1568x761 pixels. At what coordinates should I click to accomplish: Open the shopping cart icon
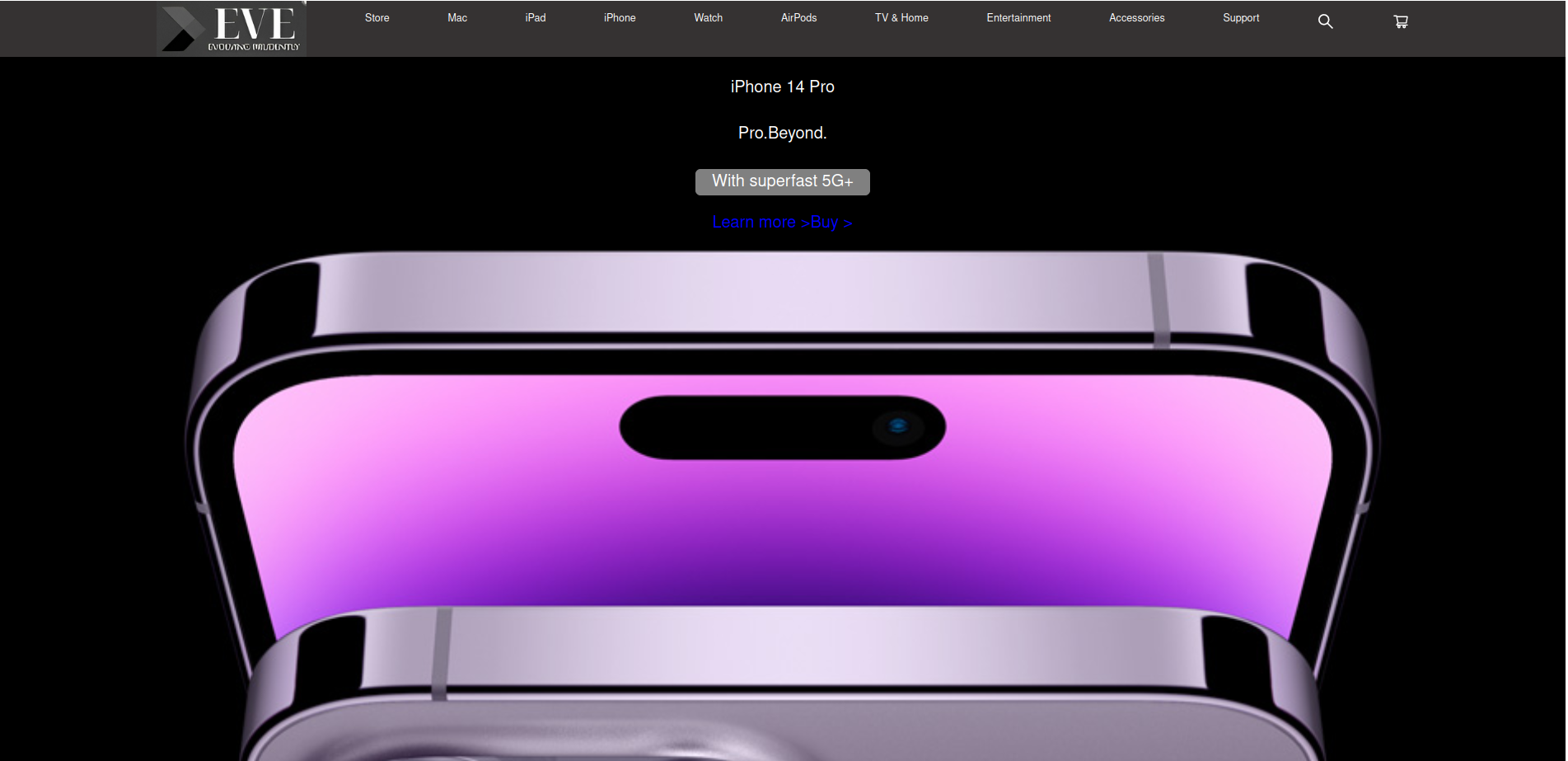tap(1401, 21)
